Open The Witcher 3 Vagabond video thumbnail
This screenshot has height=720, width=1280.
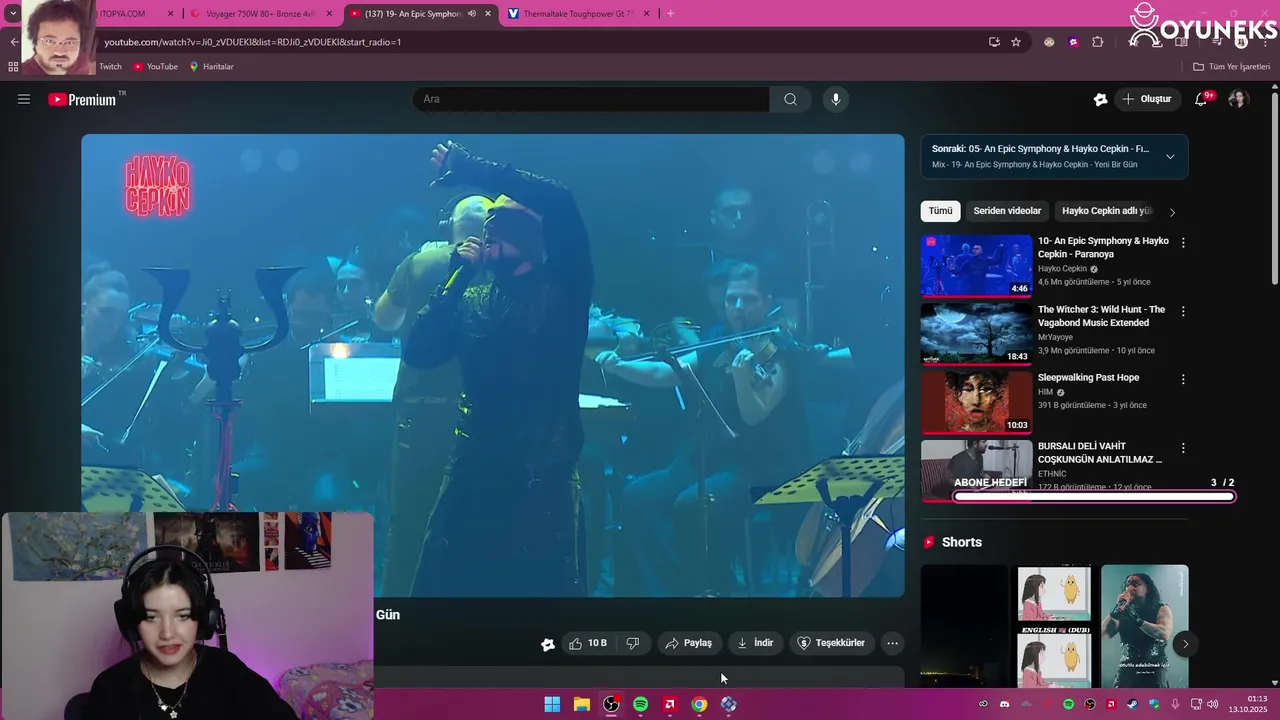pyautogui.click(x=976, y=333)
